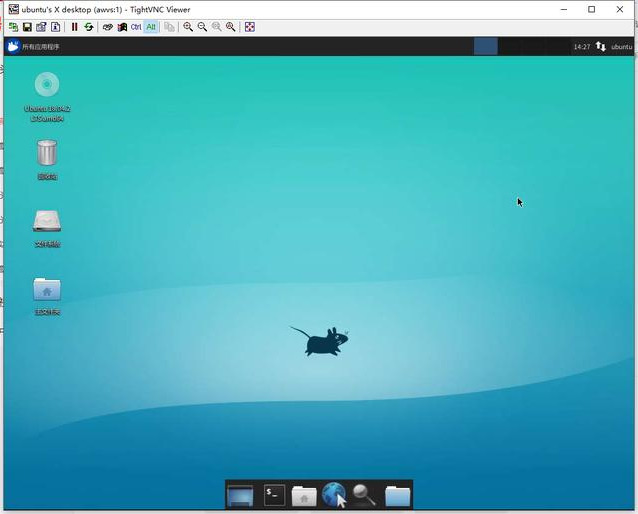Refresh the remote screen
Image resolution: width=638 pixels, height=514 pixels.
[x=89, y=27]
